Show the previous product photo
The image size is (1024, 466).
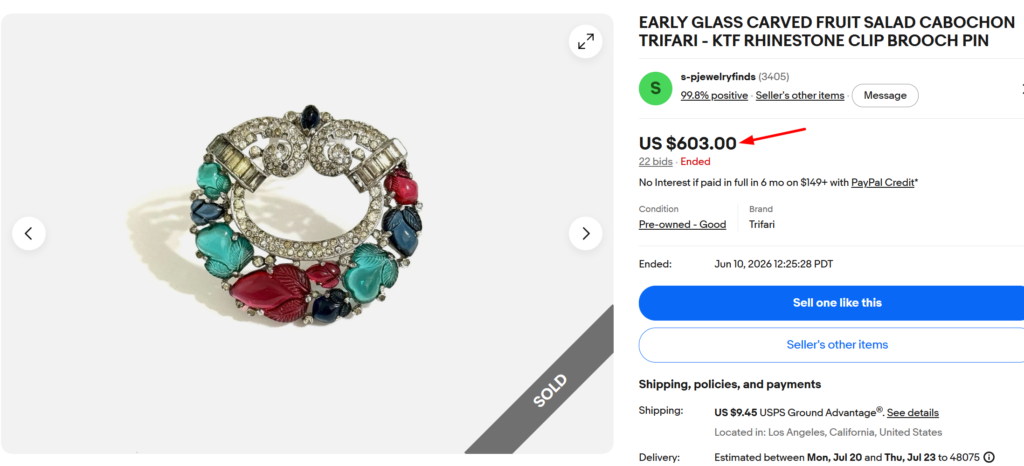pos(29,233)
